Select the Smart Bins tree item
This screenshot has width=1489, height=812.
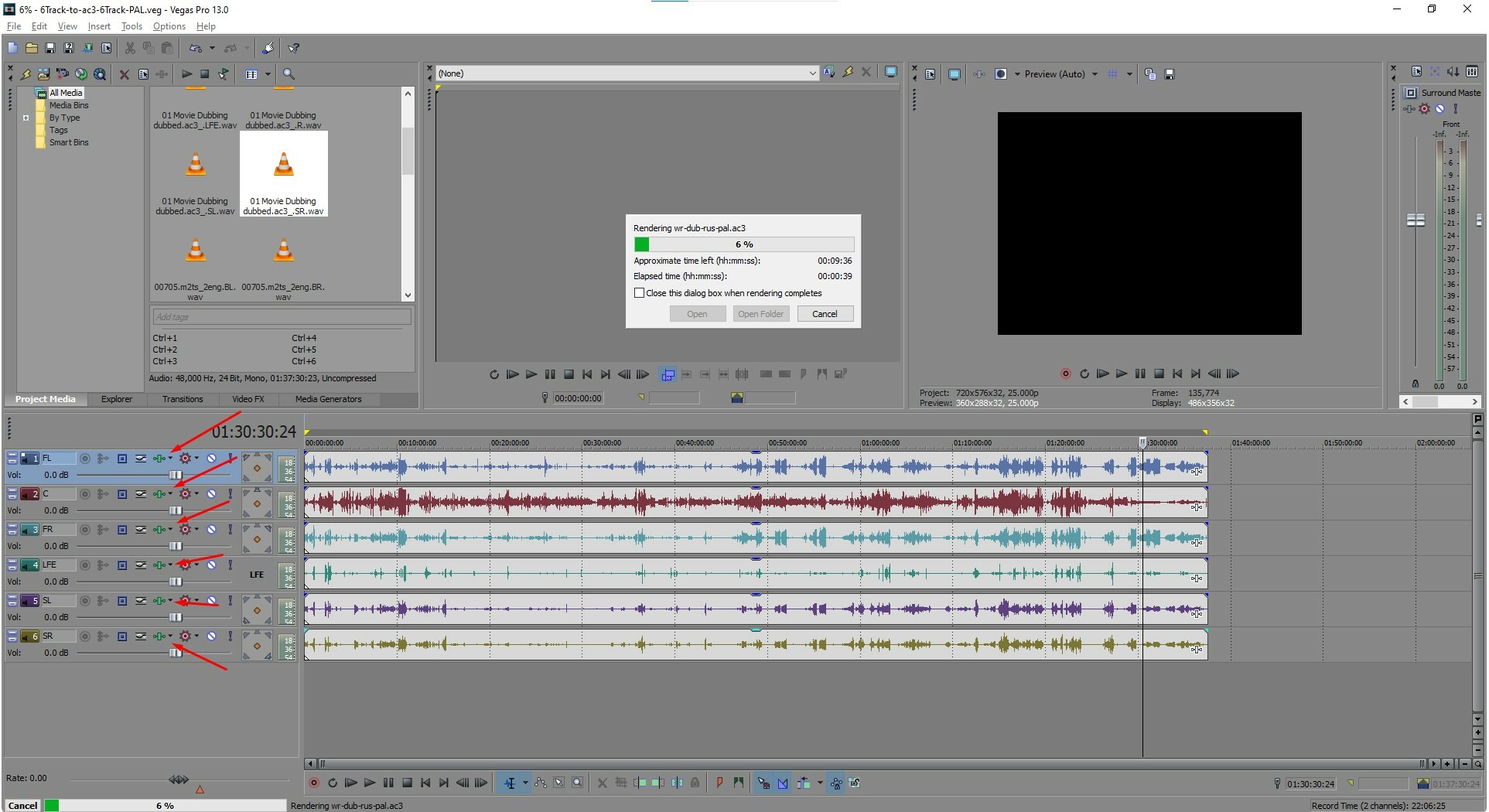(x=69, y=142)
